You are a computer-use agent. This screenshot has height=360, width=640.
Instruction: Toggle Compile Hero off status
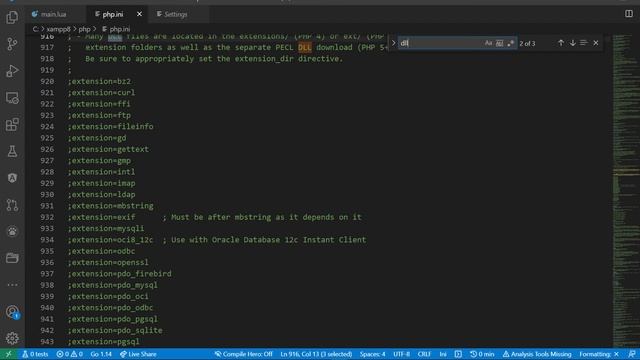pos(244,354)
